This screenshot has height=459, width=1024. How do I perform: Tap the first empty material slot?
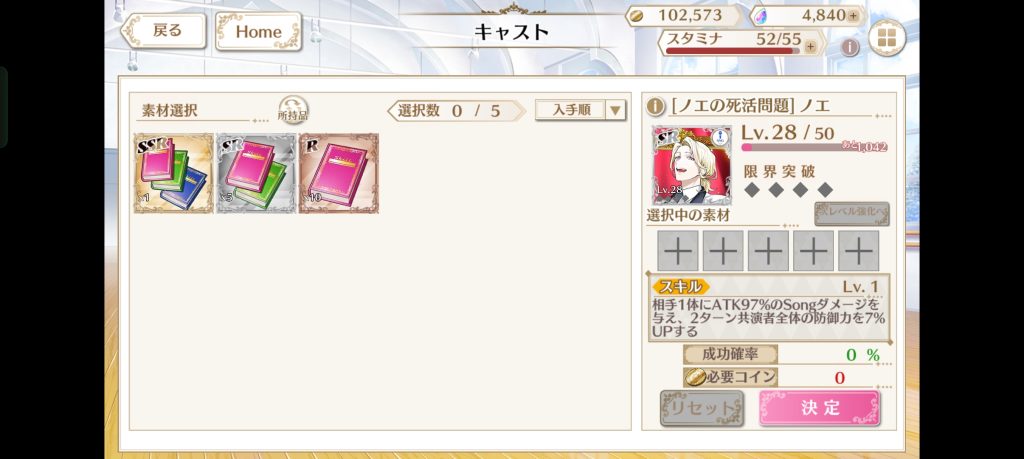pos(678,251)
